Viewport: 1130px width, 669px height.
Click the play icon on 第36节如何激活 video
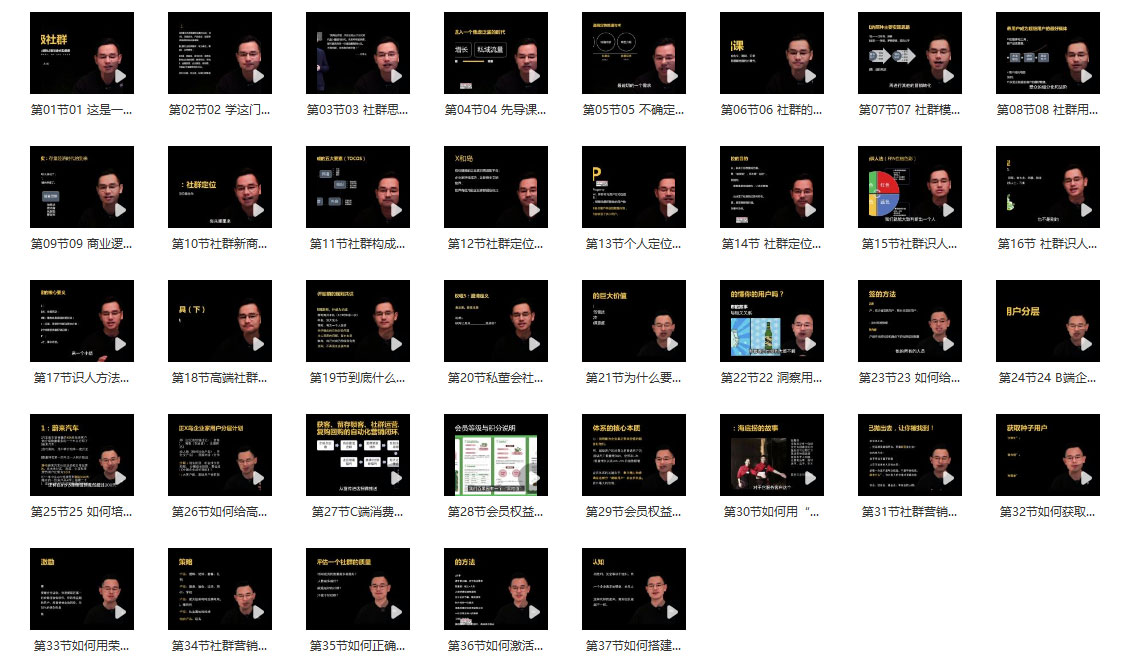point(534,612)
